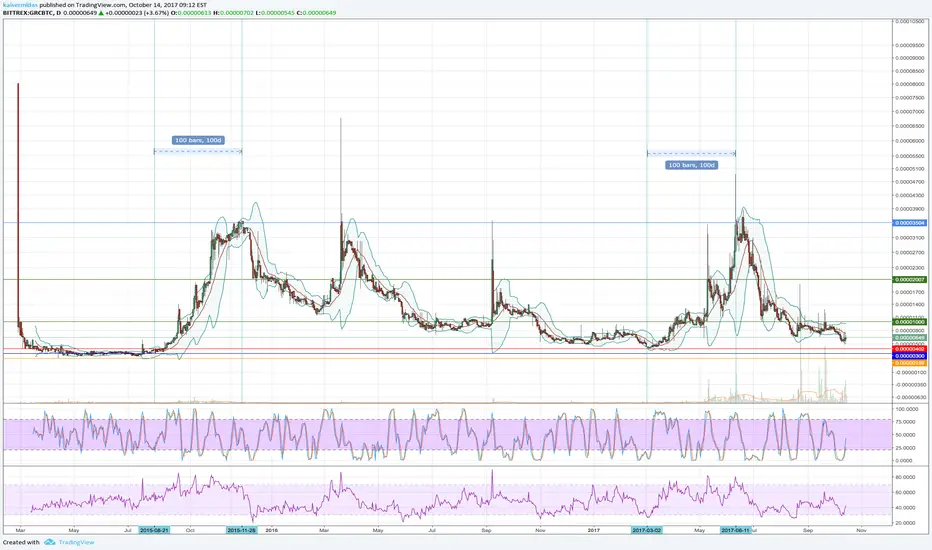
Task: Click the BITTREX:GRCBTC symbol title
Action: 27,12
